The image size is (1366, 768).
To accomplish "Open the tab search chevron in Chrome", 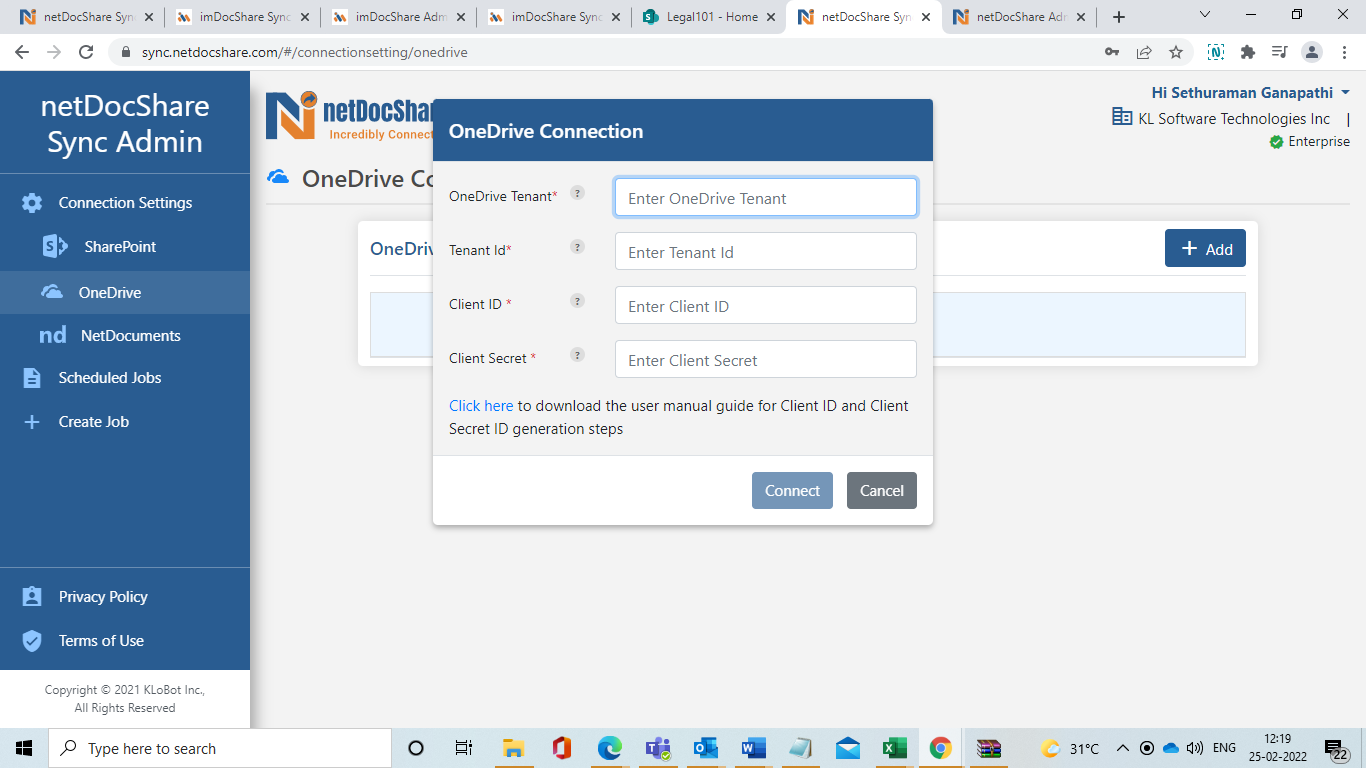I will 1204,15.
